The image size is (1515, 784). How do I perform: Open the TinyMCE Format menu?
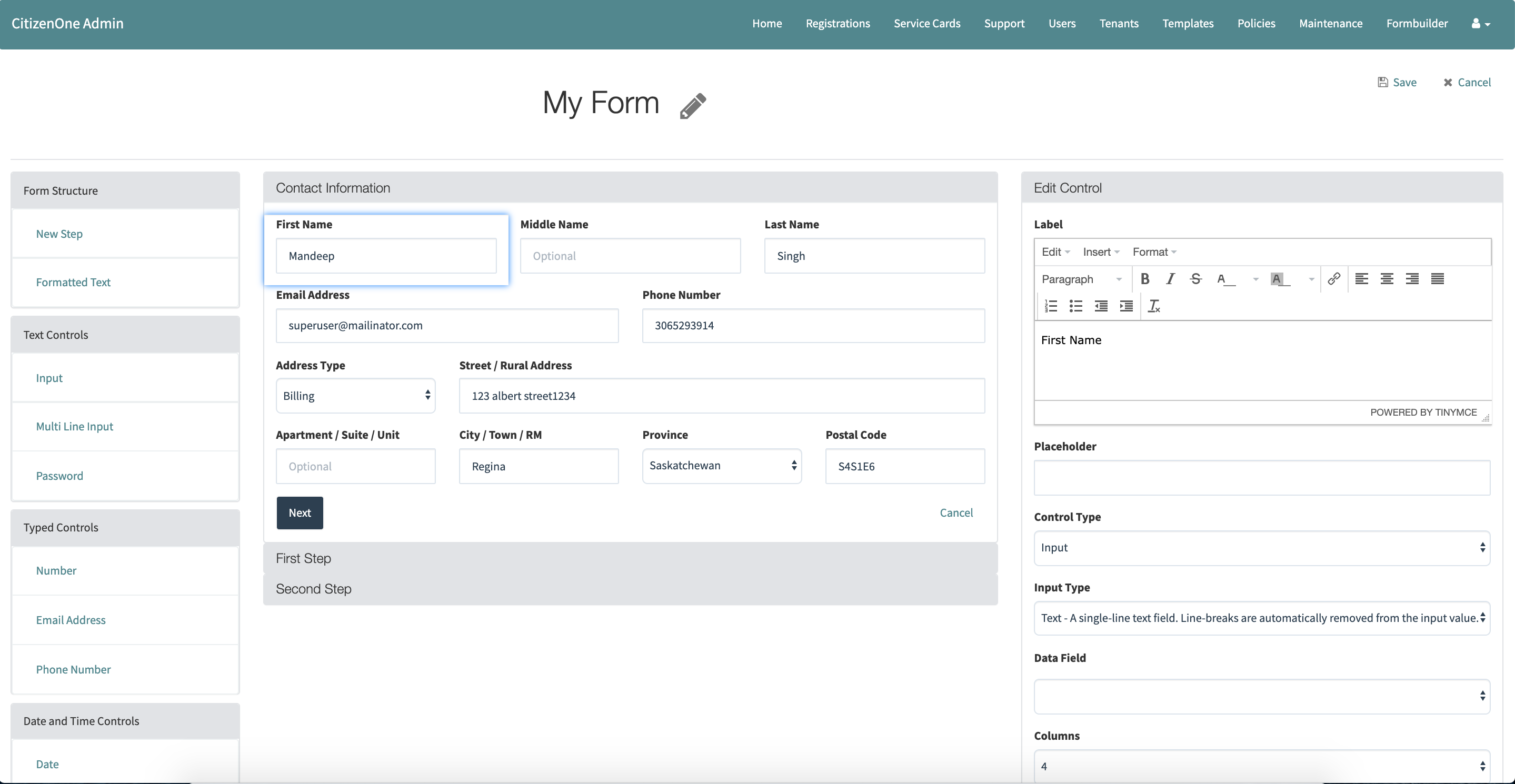pyautogui.click(x=1154, y=252)
